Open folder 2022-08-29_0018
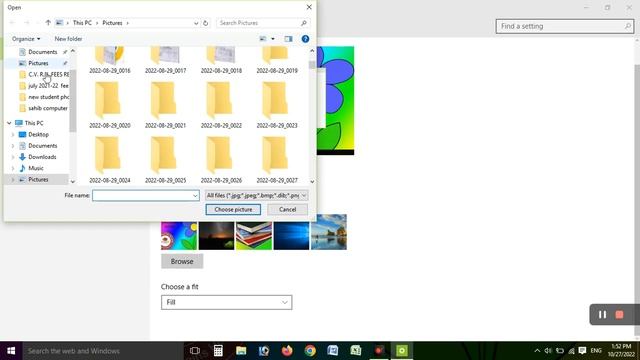Image resolution: width=640 pixels, height=360 pixels. (221, 60)
